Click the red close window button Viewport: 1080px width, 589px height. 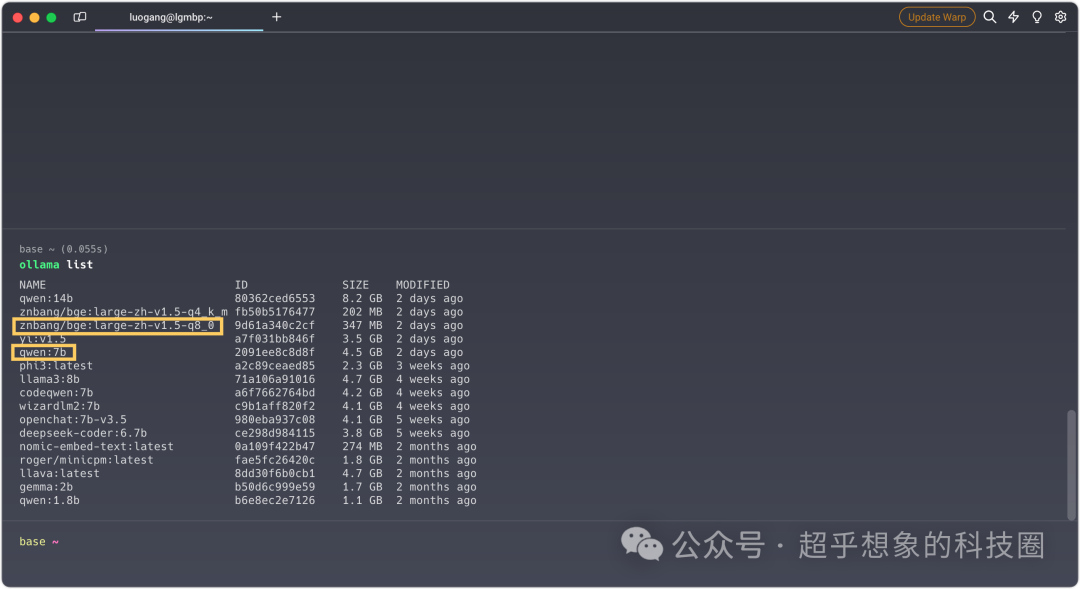tap(18, 17)
